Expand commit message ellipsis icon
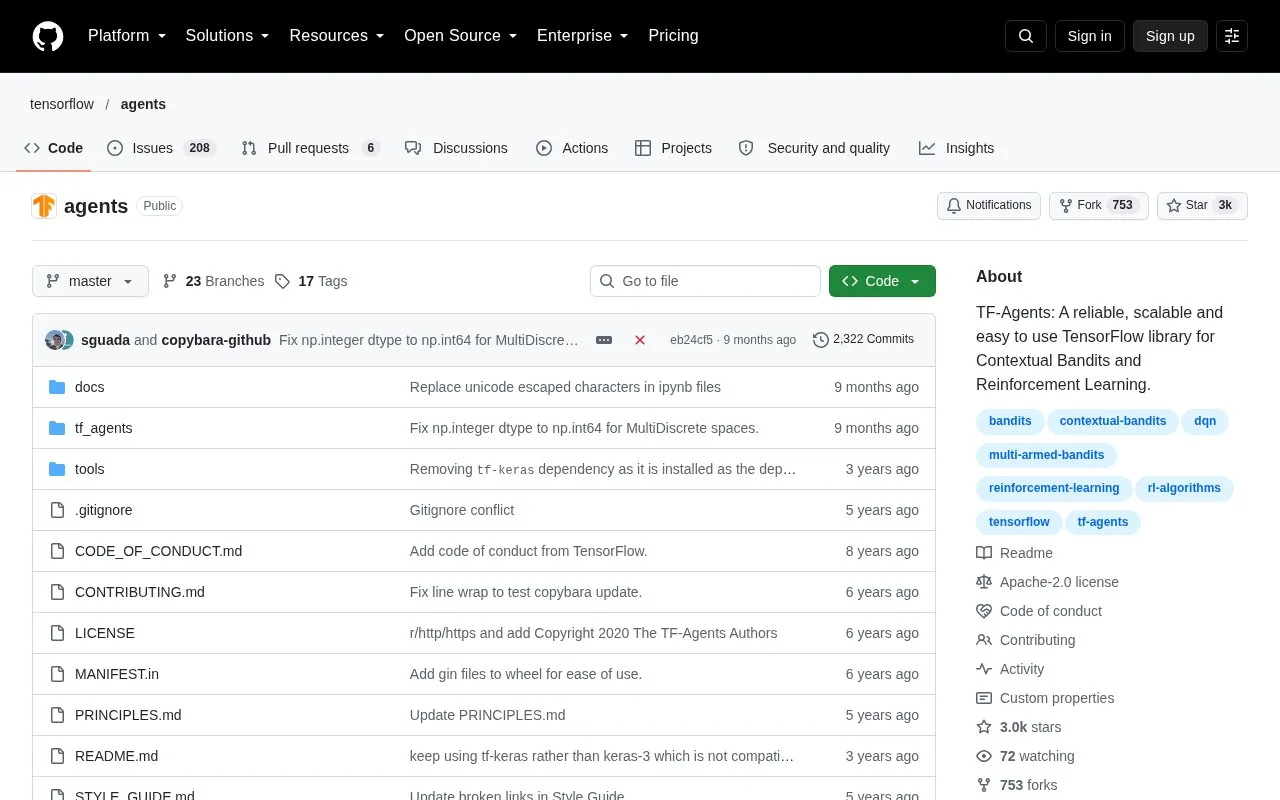Viewport: 1280px width, 800px height. tap(604, 340)
